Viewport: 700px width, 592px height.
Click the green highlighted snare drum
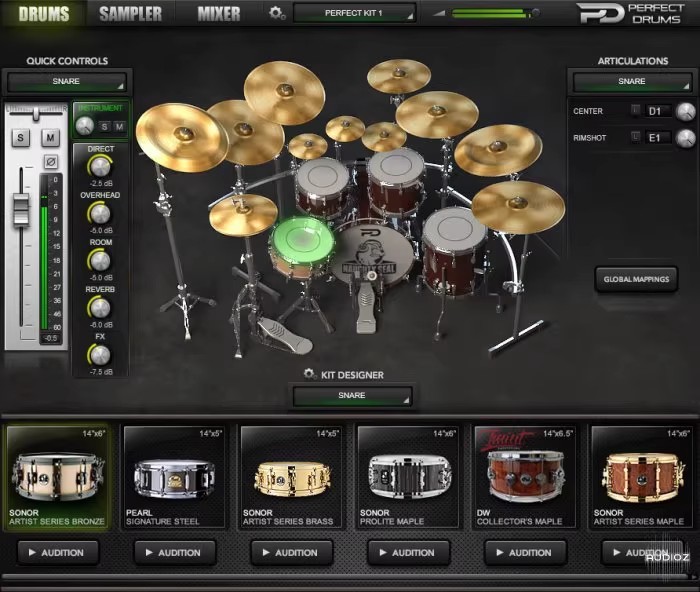click(x=301, y=241)
